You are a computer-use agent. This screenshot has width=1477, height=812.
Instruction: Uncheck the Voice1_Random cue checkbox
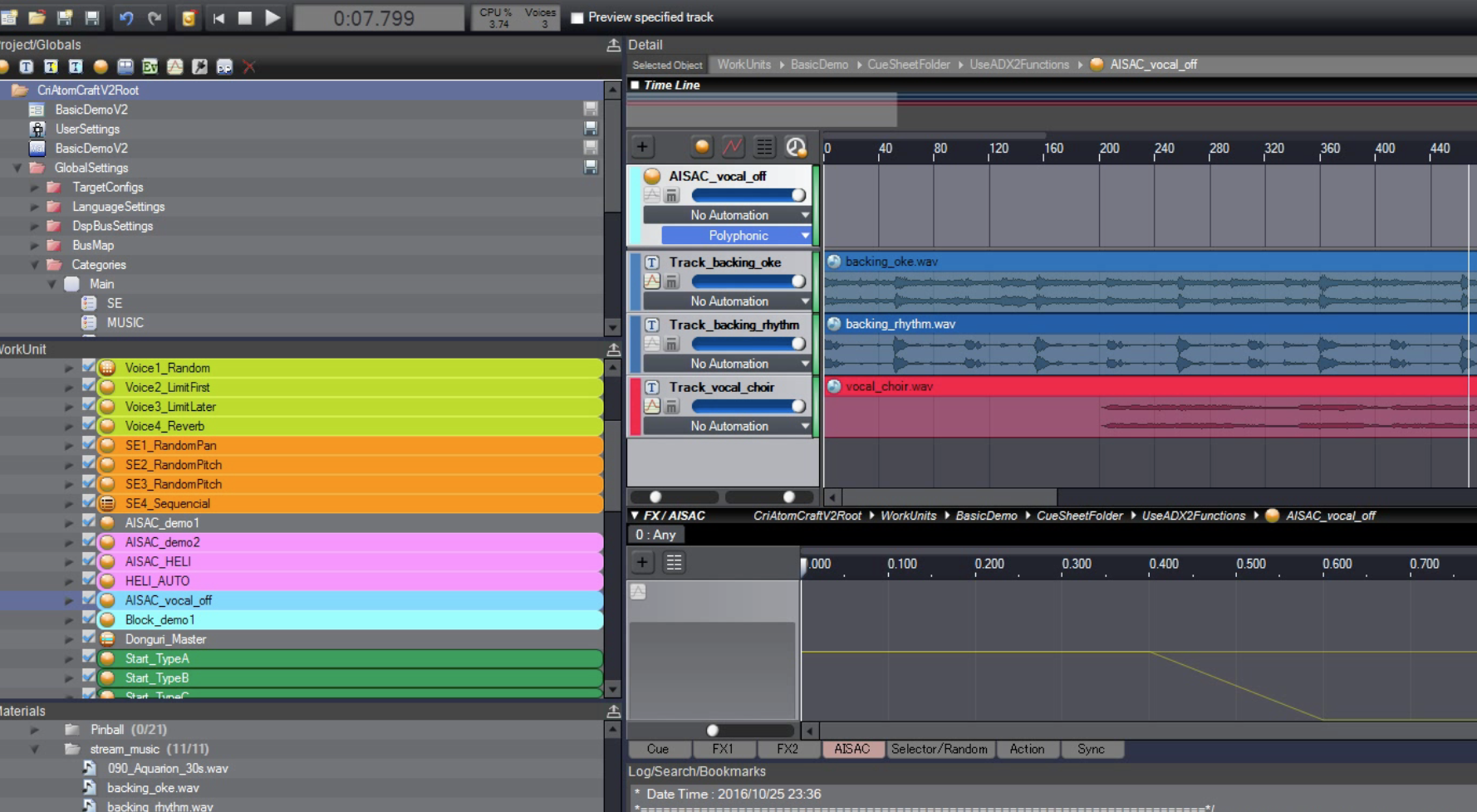pos(89,367)
